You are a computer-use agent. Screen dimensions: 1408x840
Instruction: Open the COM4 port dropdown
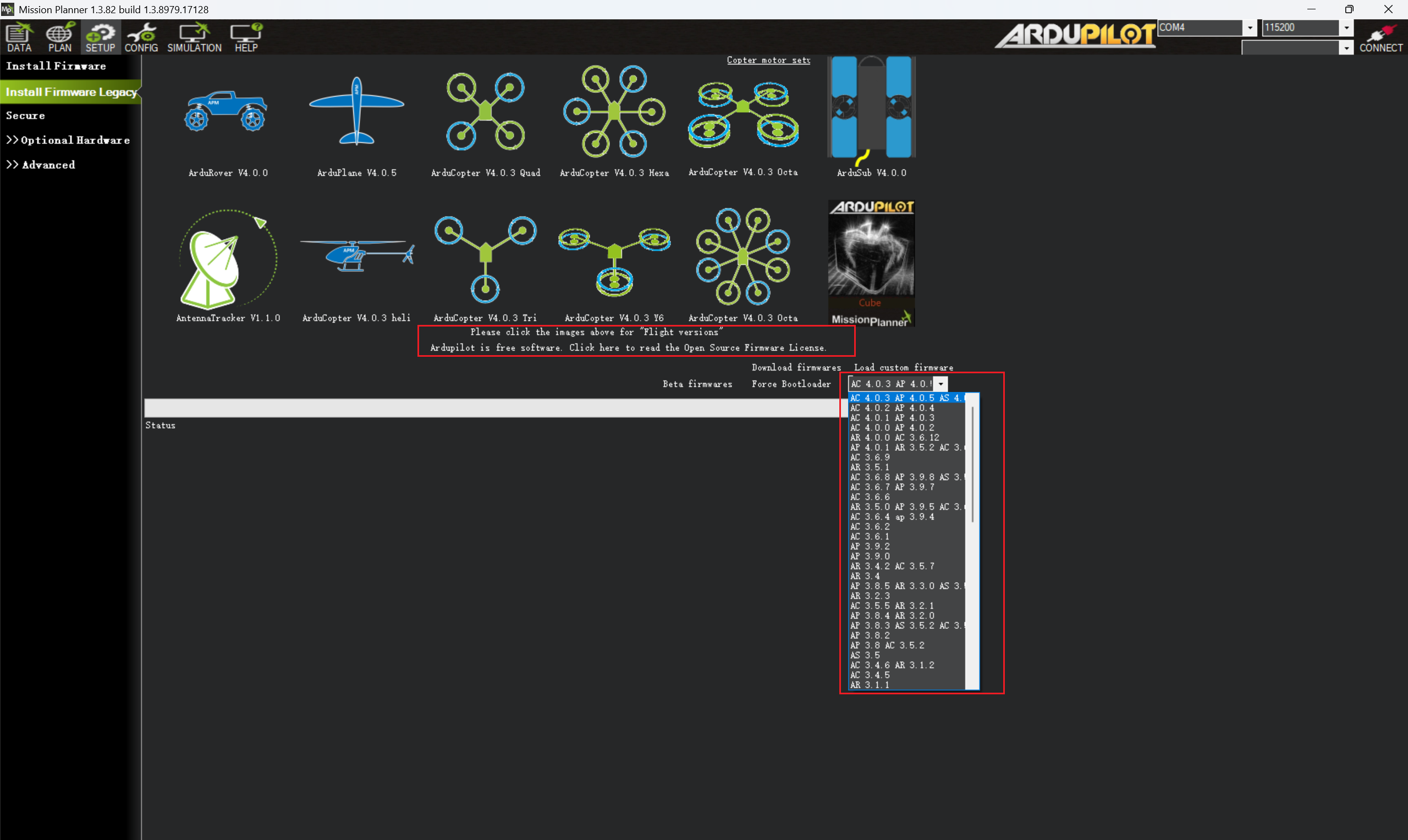pos(1250,27)
